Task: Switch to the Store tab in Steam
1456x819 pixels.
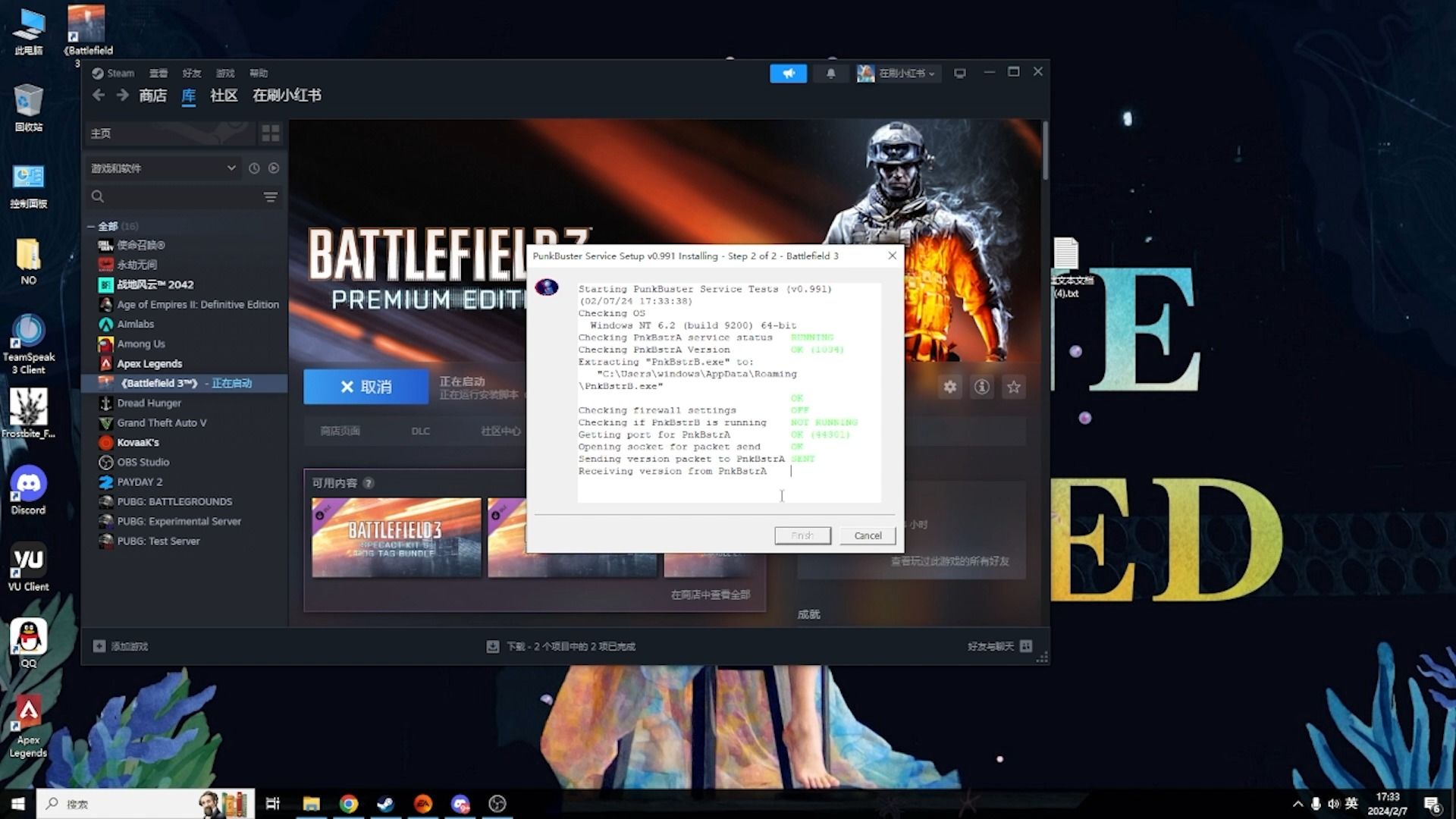Action: (x=152, y=96)
